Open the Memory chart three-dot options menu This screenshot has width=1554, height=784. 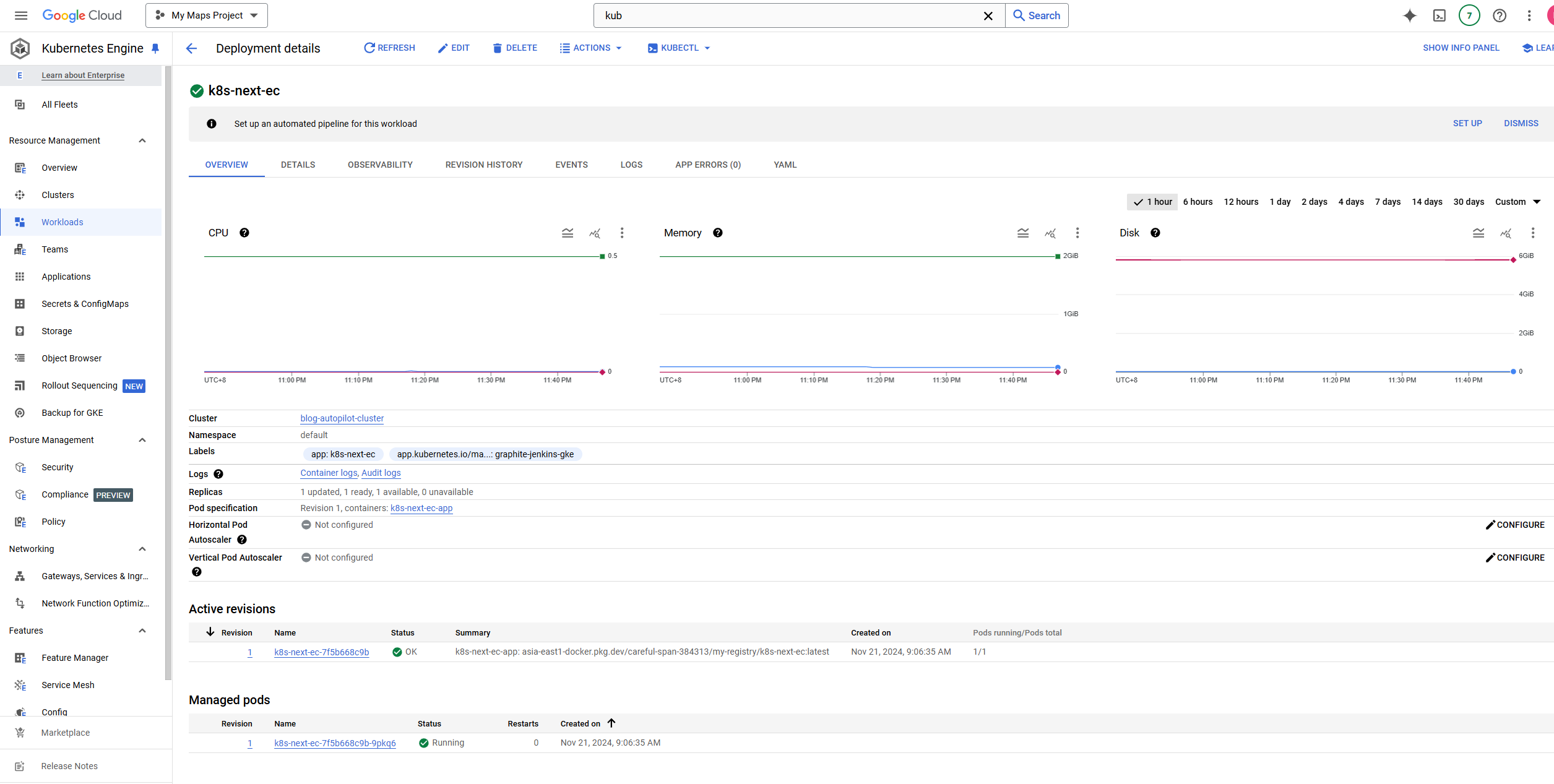pos(1077,233)
